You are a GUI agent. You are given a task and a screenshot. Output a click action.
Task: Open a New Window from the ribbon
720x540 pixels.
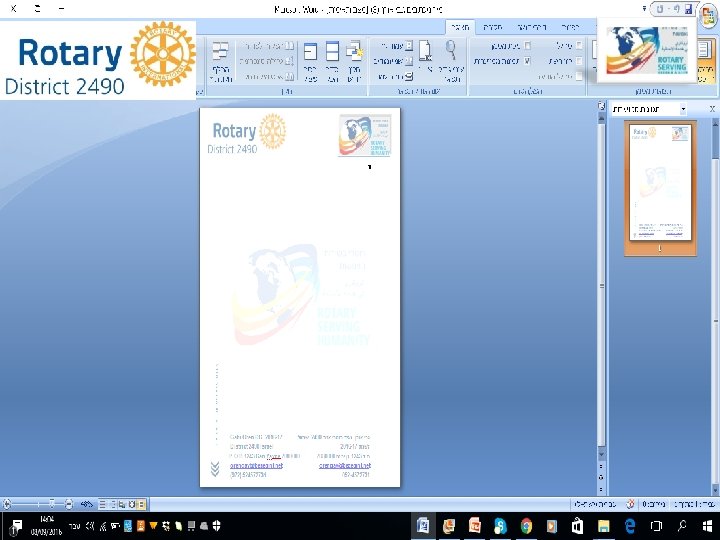pos(354,60)
